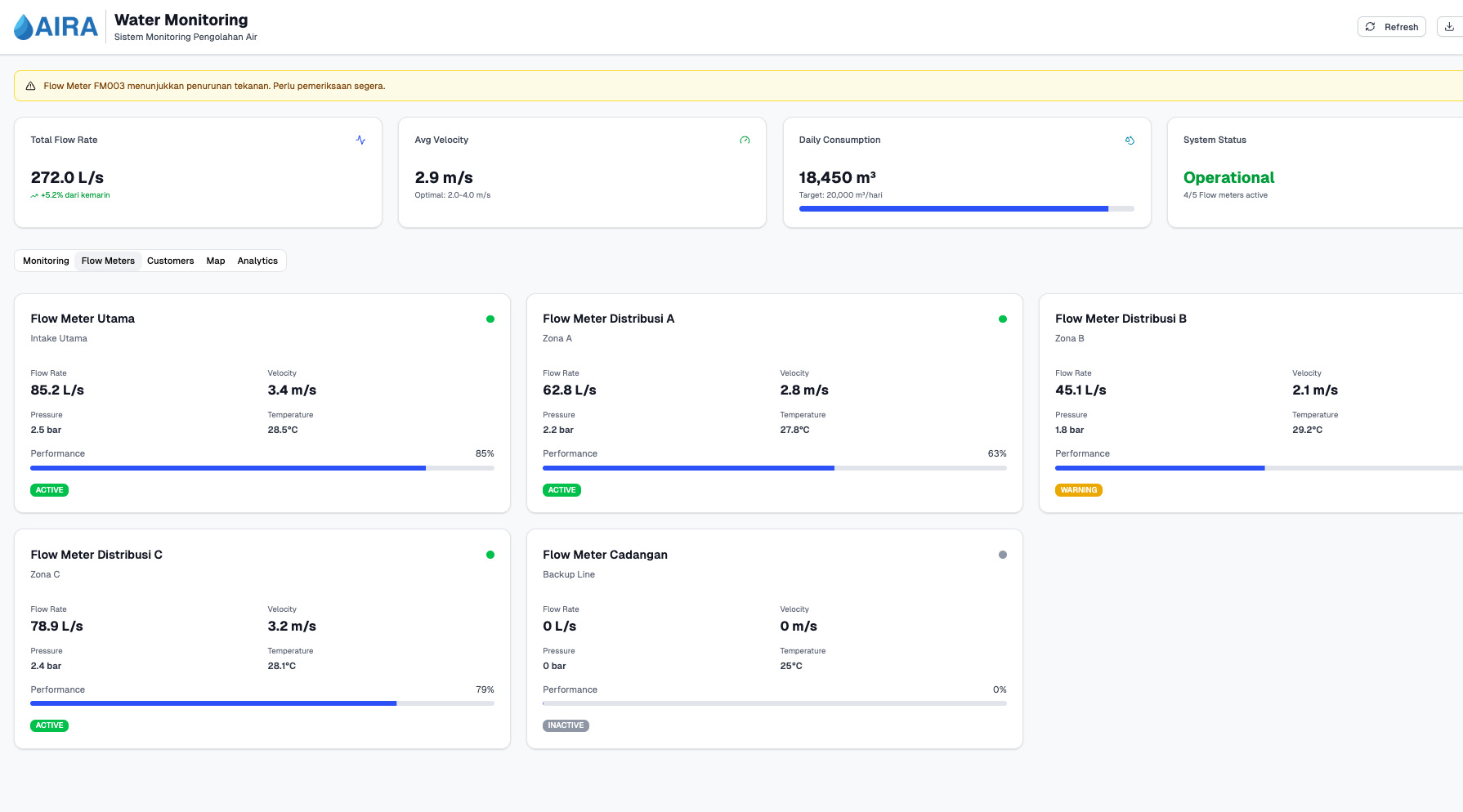Viewport: 1463px width, 812px height.
Task: Click the ACTIVE badge on Distribusi C
Action: click(x=49, y=725)
